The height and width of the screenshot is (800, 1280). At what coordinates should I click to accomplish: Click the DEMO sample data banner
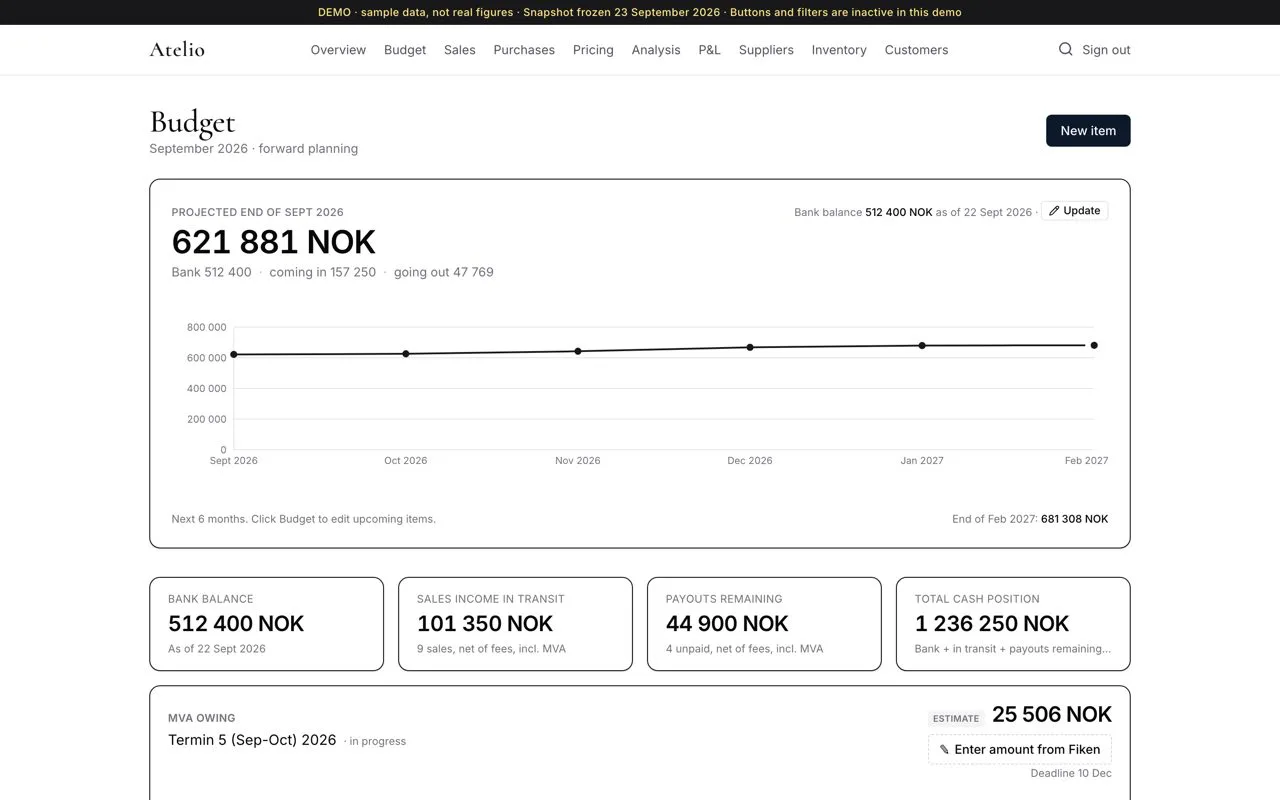pos(640,12)
